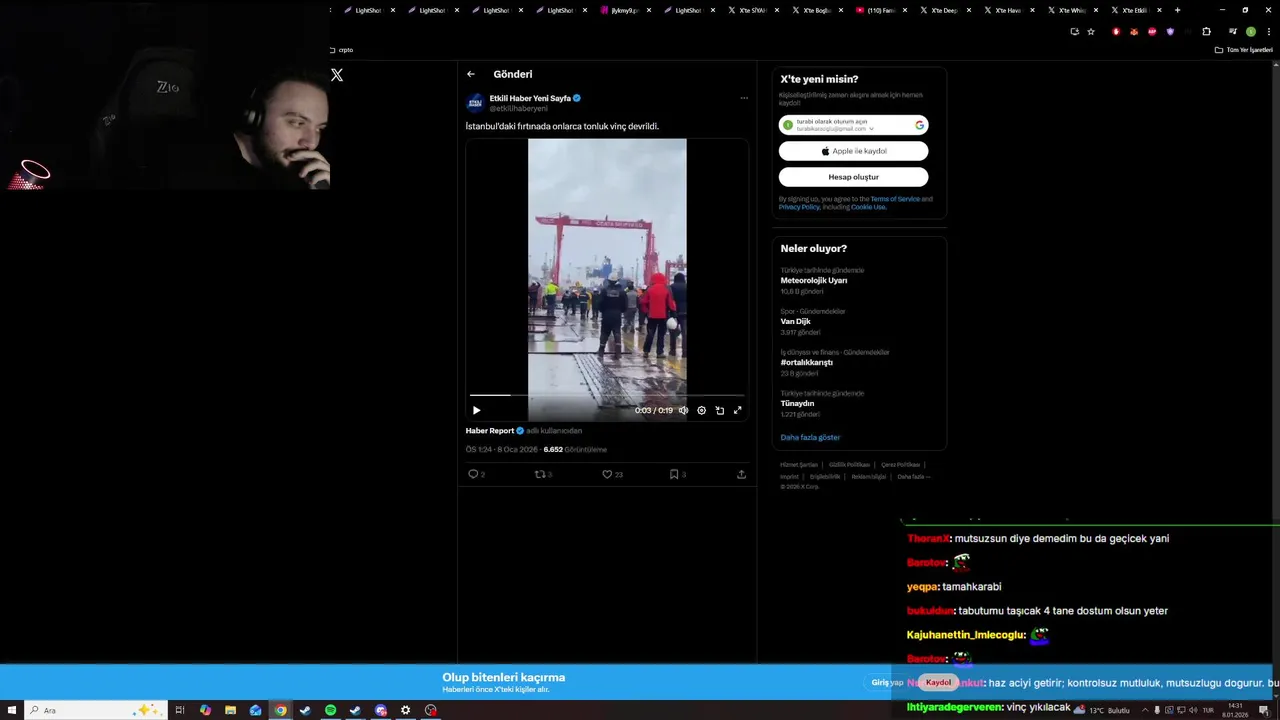Click Apple ile kaydol button
This screenshot has width=1280, height=720.
(x=853, y=151)
